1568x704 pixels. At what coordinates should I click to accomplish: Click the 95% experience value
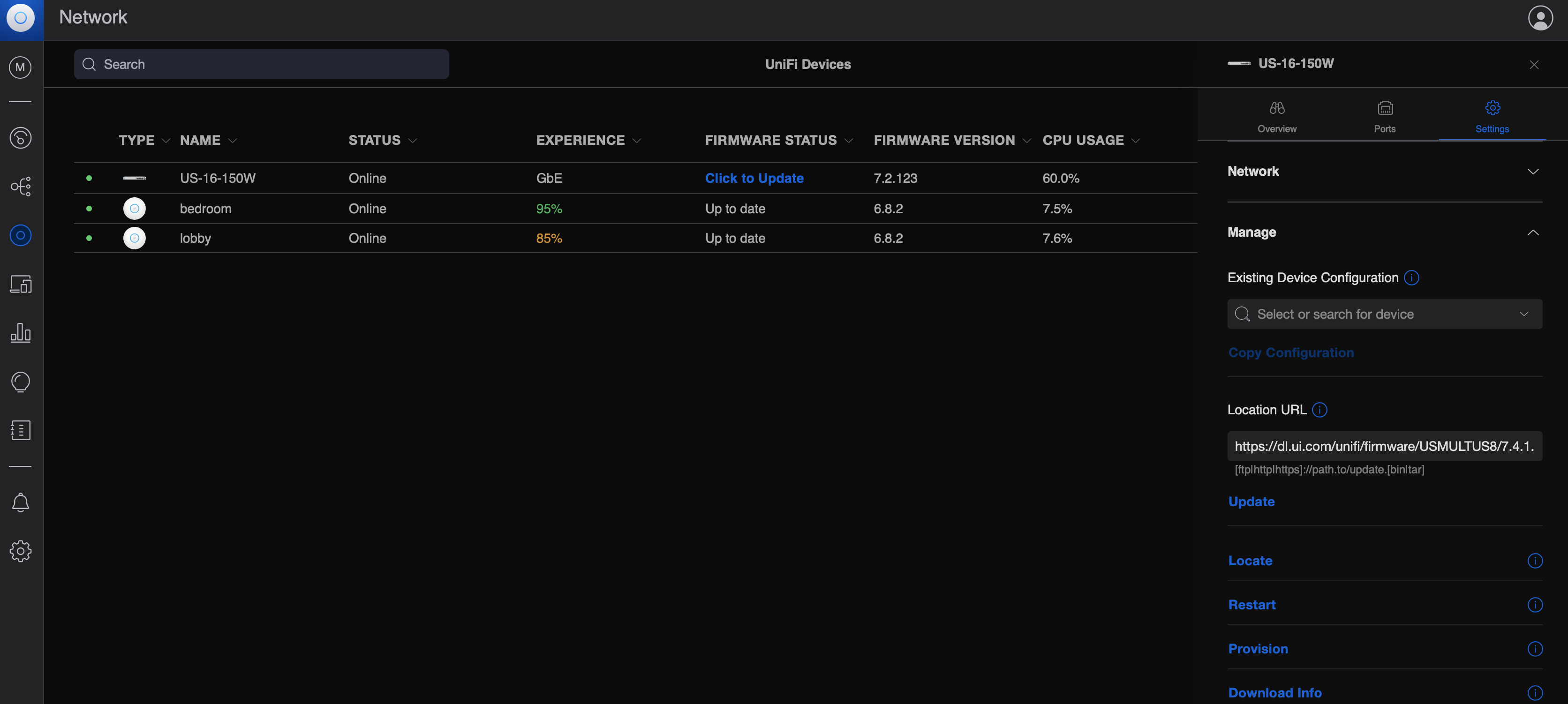click(549, 209)
